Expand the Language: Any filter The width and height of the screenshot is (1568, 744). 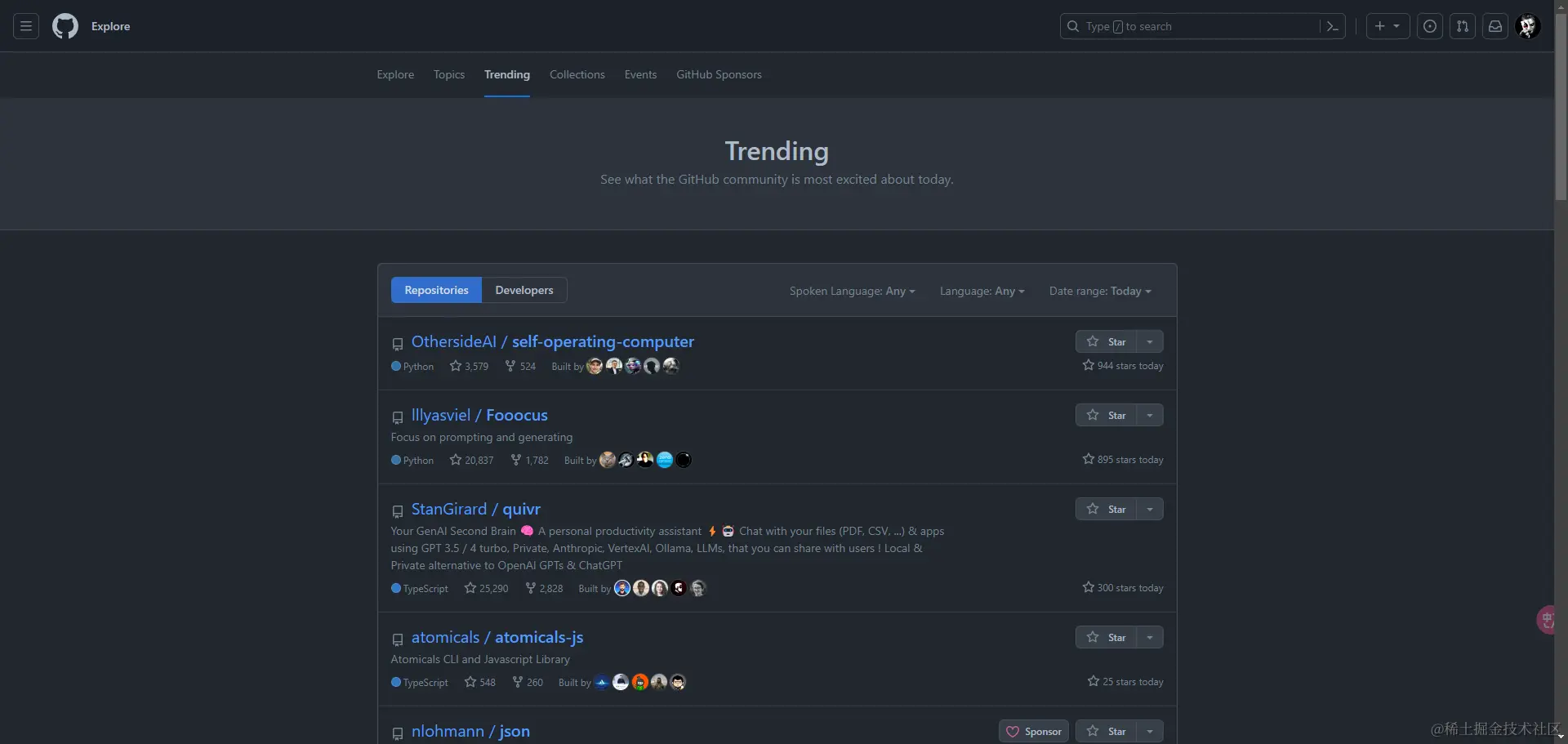click(982, 291)
